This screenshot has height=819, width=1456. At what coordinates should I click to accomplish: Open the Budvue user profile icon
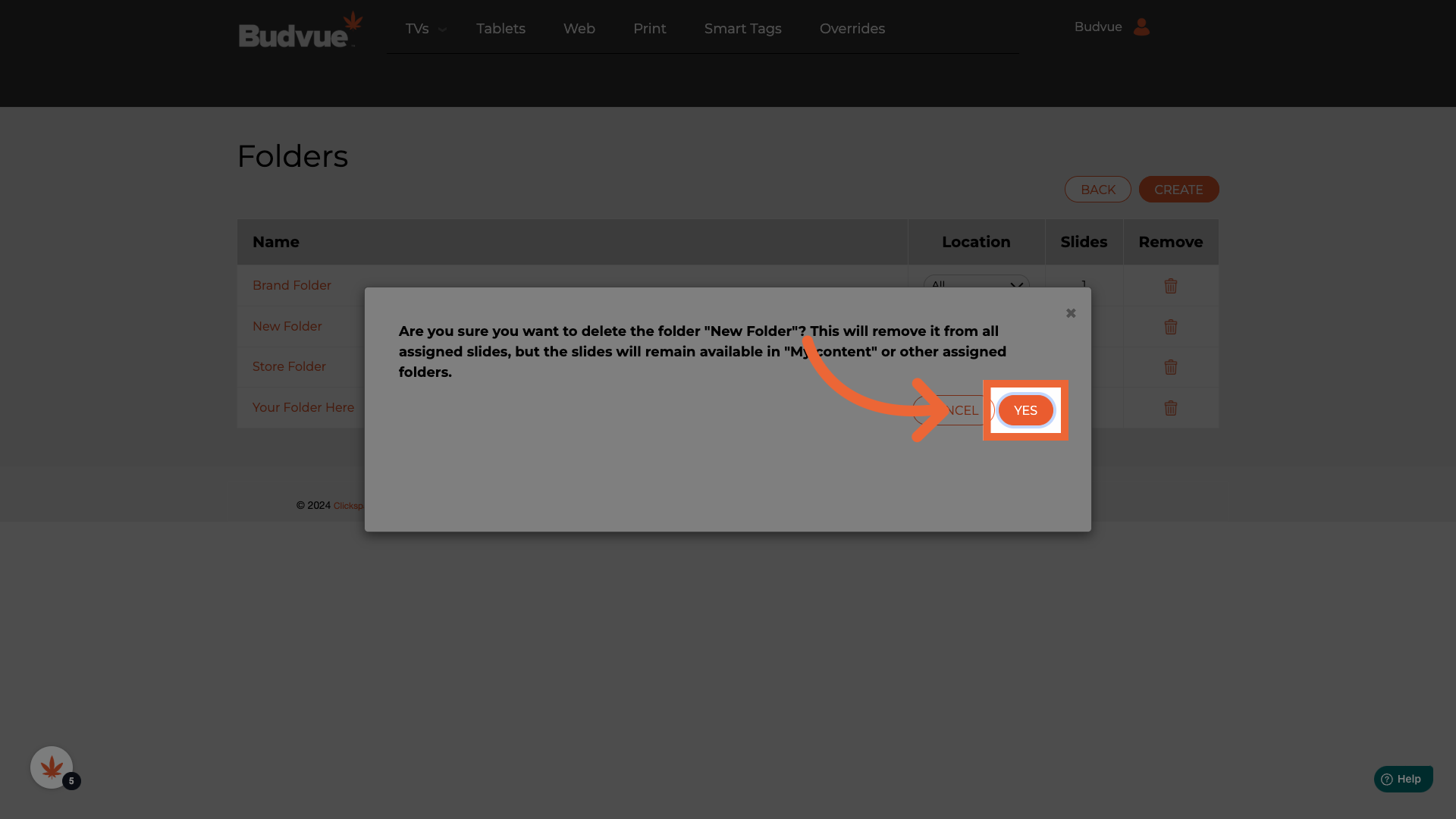(x=1141, y=27)
